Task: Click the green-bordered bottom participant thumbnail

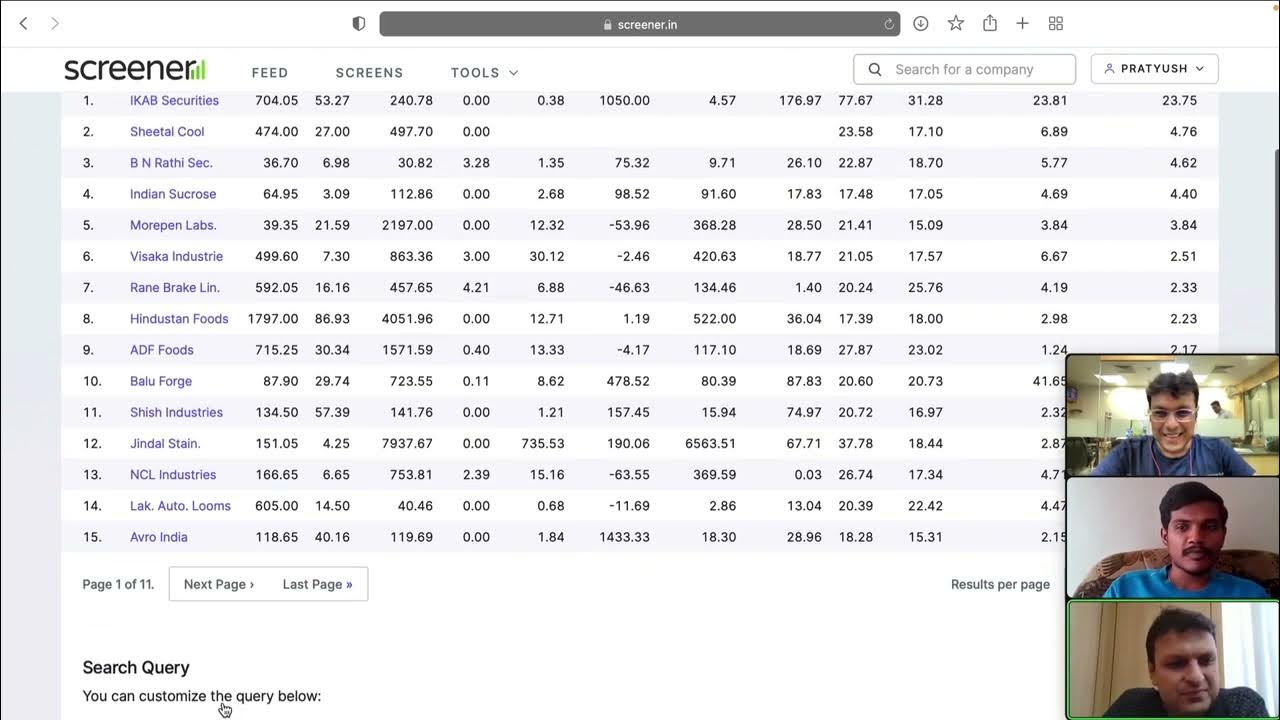Action: (1172, 660)
